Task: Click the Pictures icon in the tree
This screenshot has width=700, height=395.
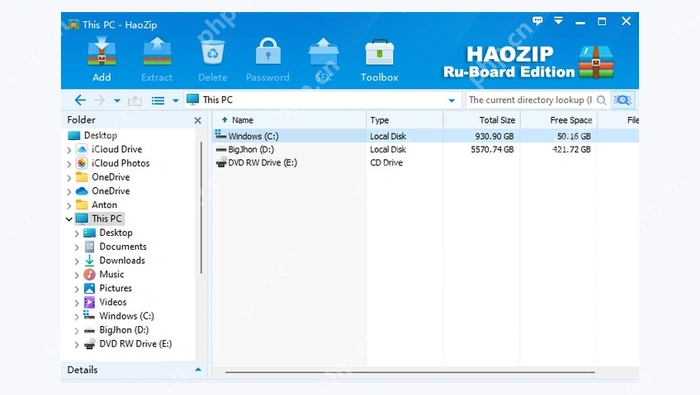Action: click(89, 288)
